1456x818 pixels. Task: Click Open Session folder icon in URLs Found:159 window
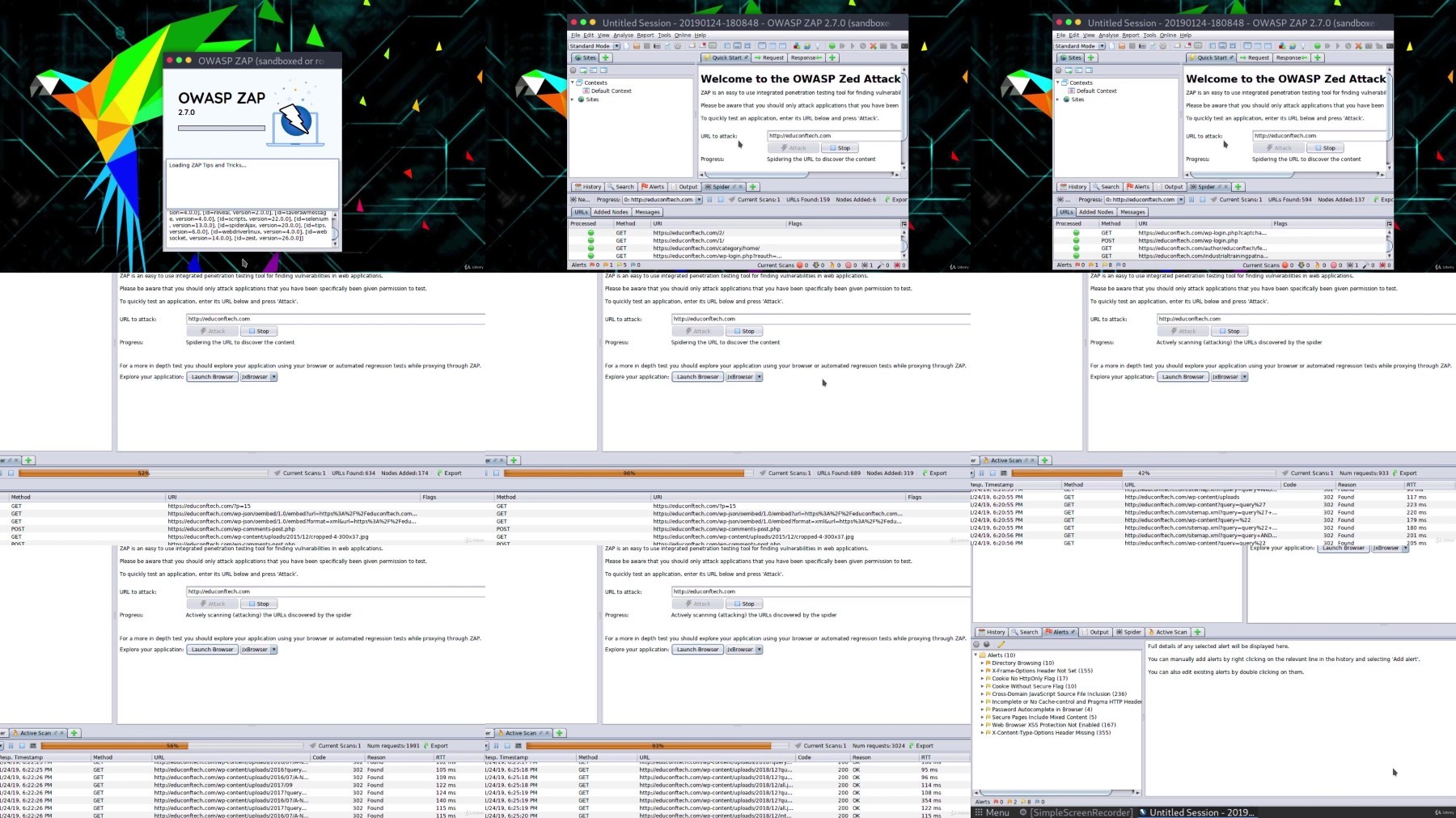coord(637,46)
